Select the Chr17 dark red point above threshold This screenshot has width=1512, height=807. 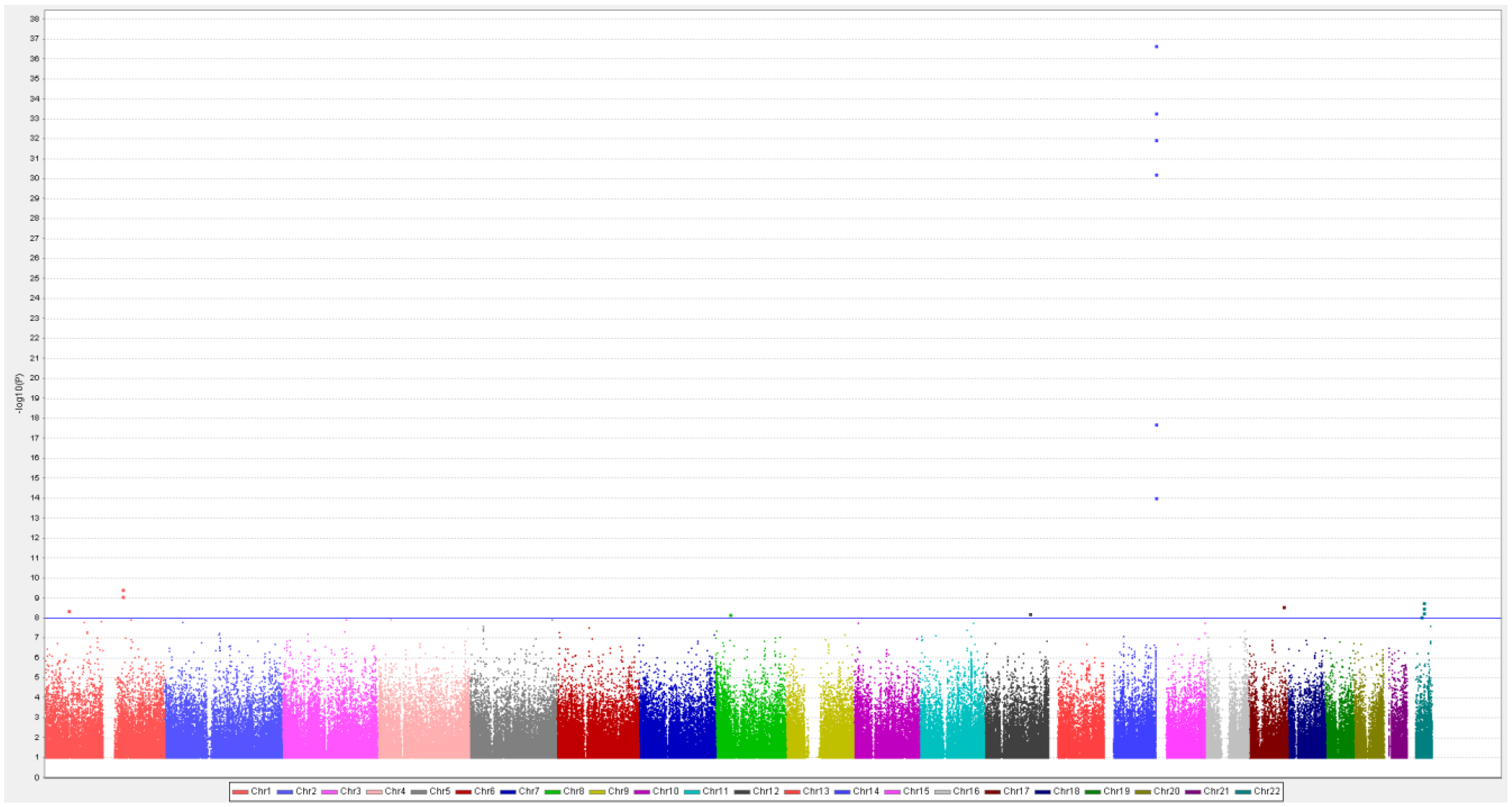pos(1284,607)
